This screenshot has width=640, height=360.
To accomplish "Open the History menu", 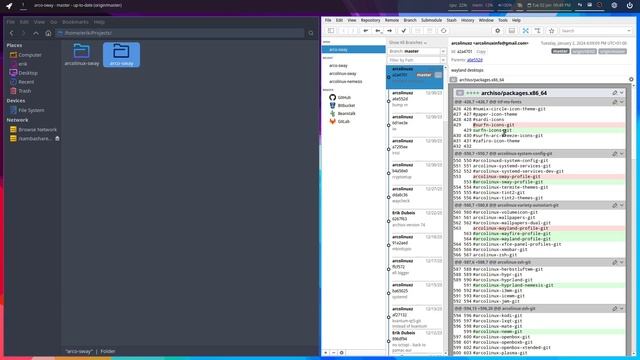I will pyautogui.click(x=468, y=20).
